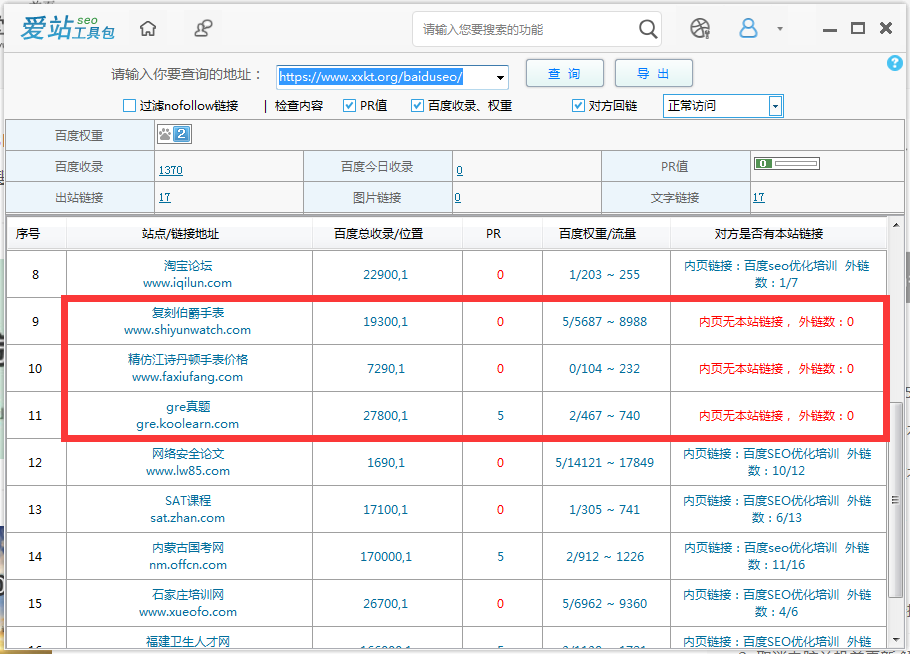Click the search magnifier icon
The image size is (910, 654).
(x=648, y=28)
